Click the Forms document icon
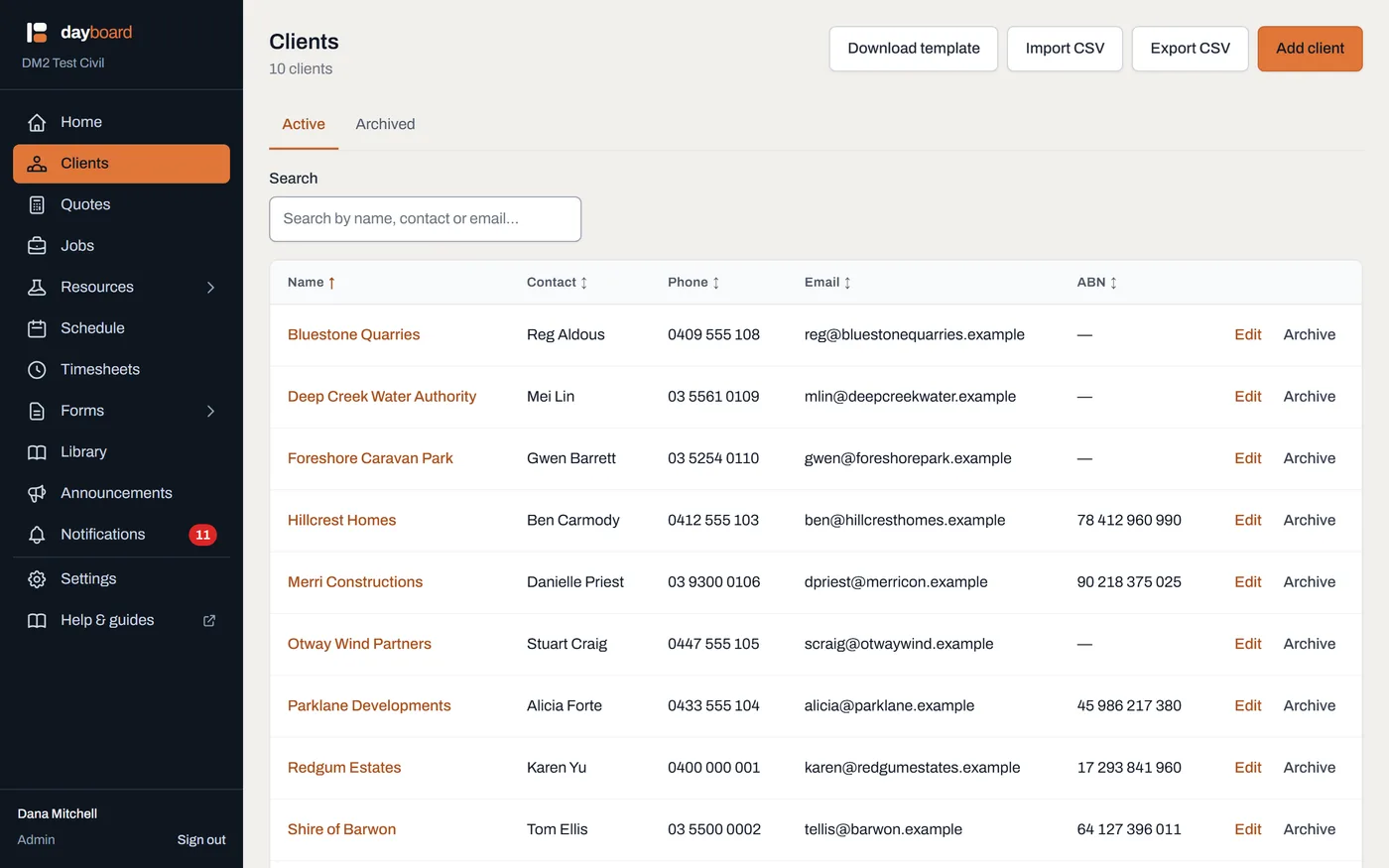Image resolution: width=1389 pixels, height=868 pixels. point(37,411)
